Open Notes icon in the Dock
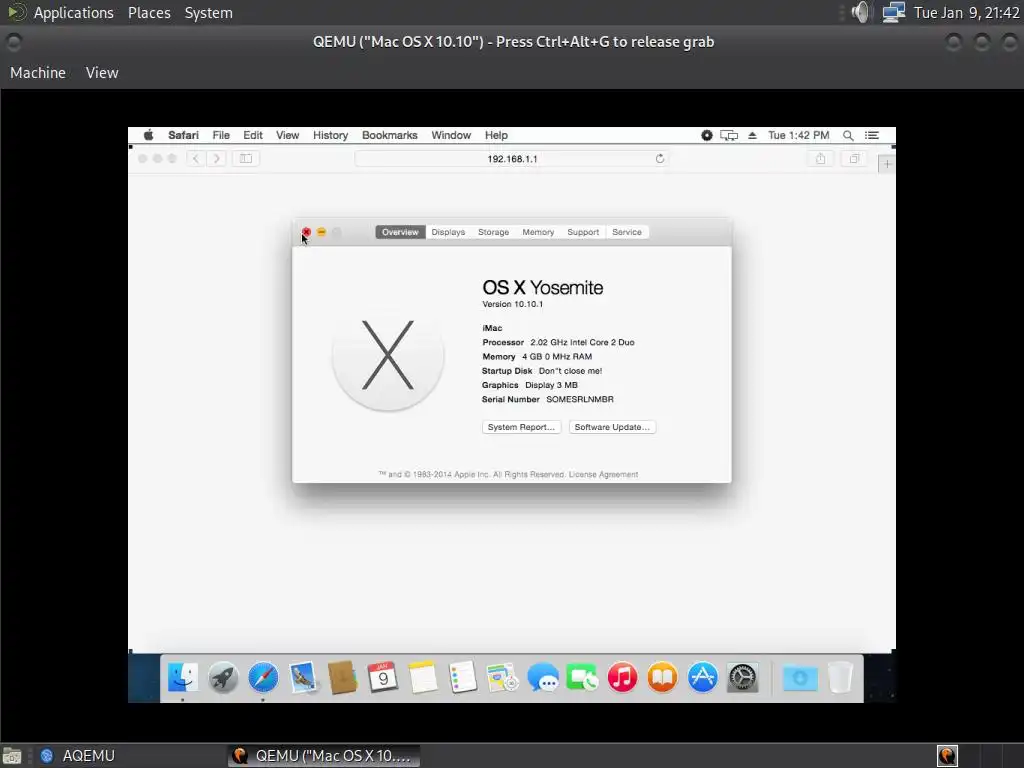The height and width of the screenshot is (768, 1024). pos(423,677)
